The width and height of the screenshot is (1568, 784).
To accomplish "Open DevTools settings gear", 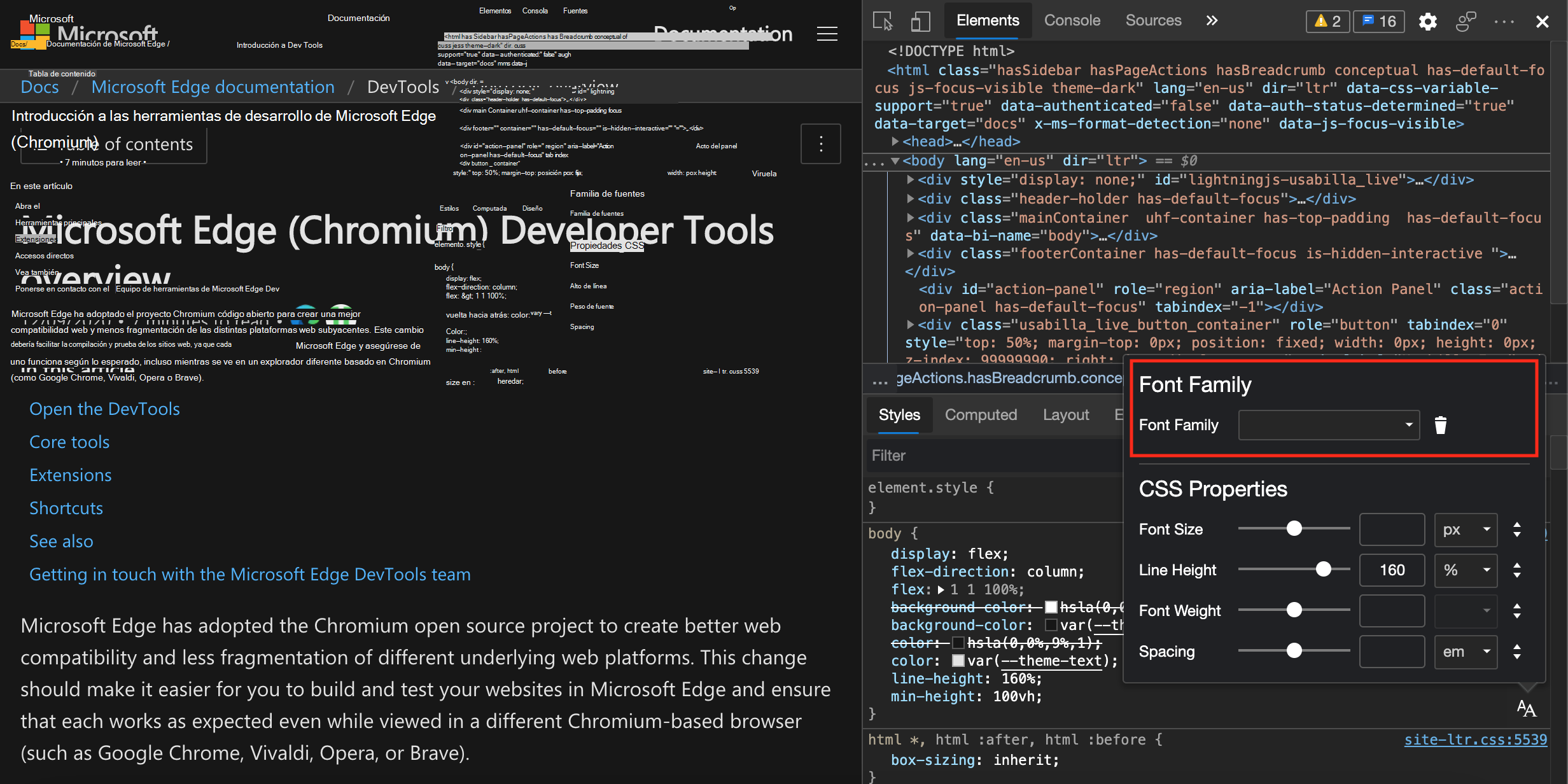I will pyautogui.click(x=1427, y=21).
